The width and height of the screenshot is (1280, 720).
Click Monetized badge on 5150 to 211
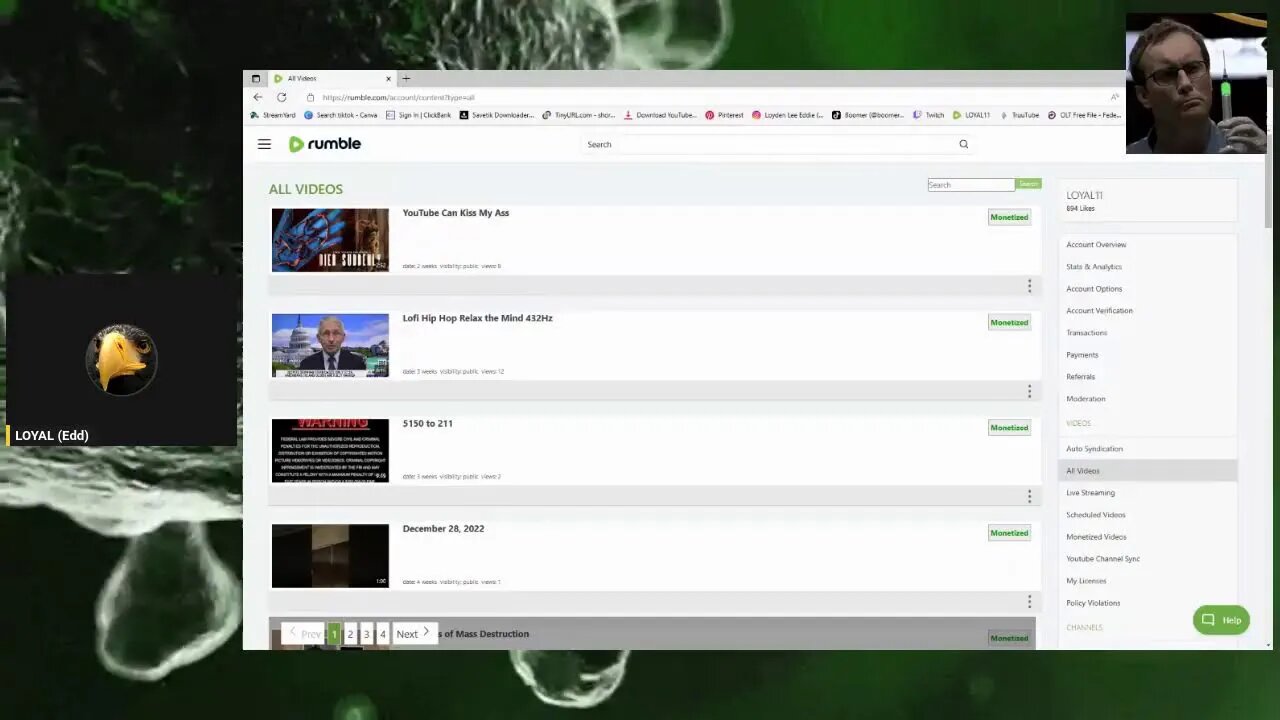[x=1009, y=427]
